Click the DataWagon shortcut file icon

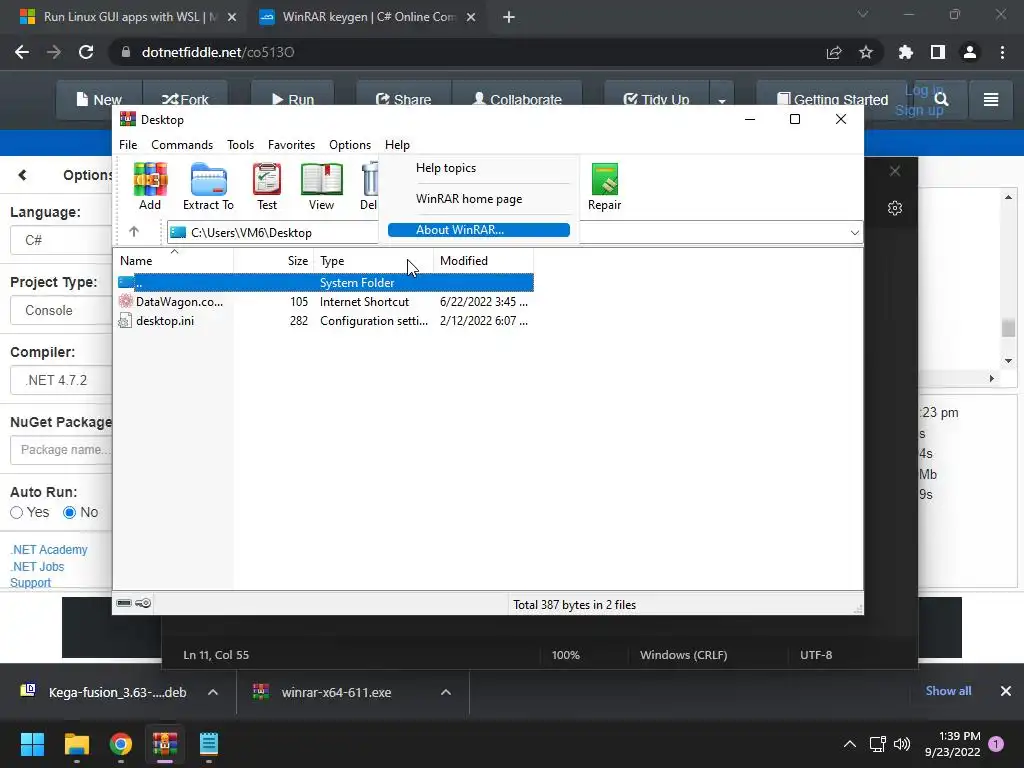125,301
